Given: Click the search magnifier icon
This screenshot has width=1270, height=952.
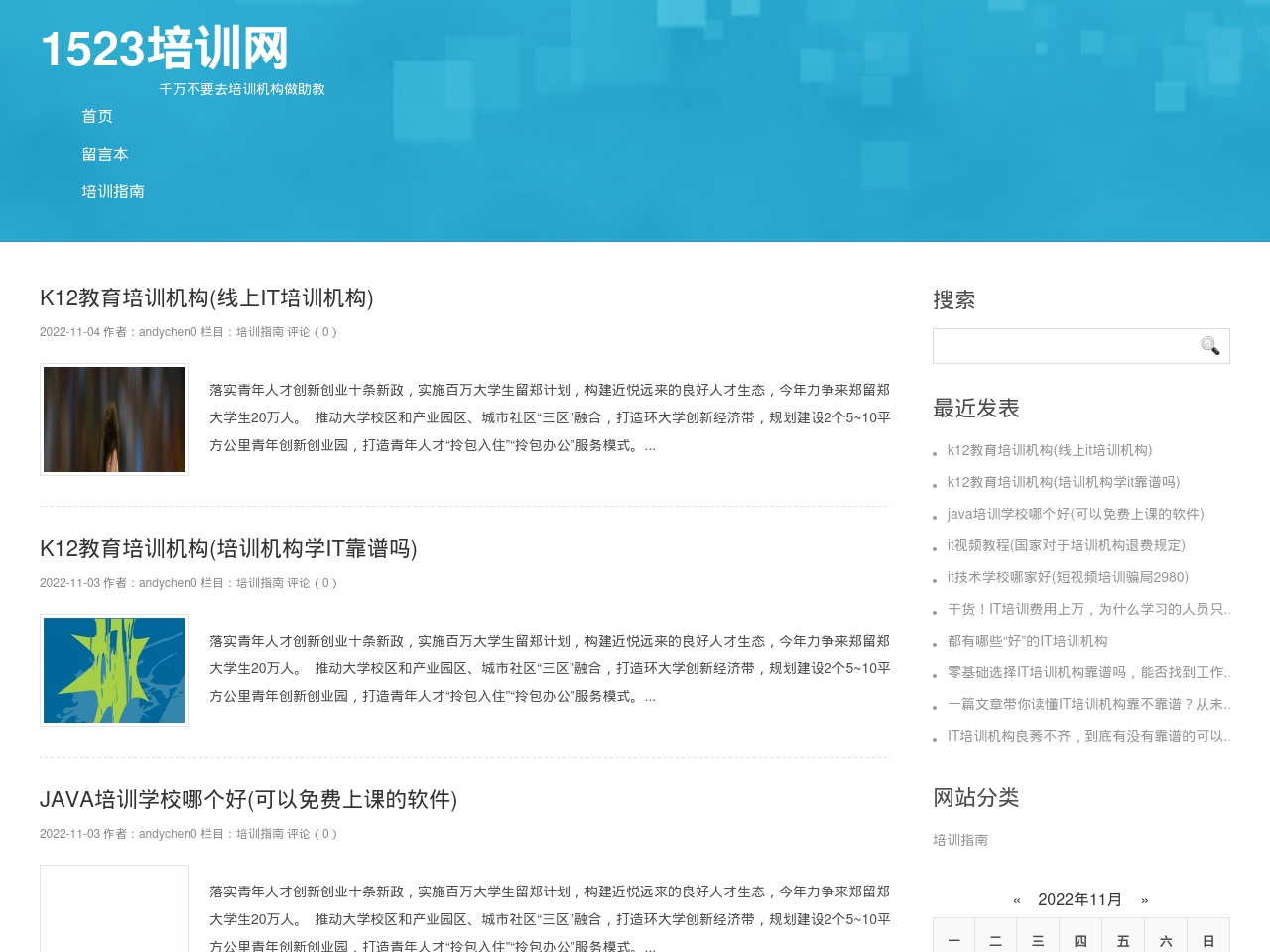Looking at the screenshot, I should [1209, 346].
